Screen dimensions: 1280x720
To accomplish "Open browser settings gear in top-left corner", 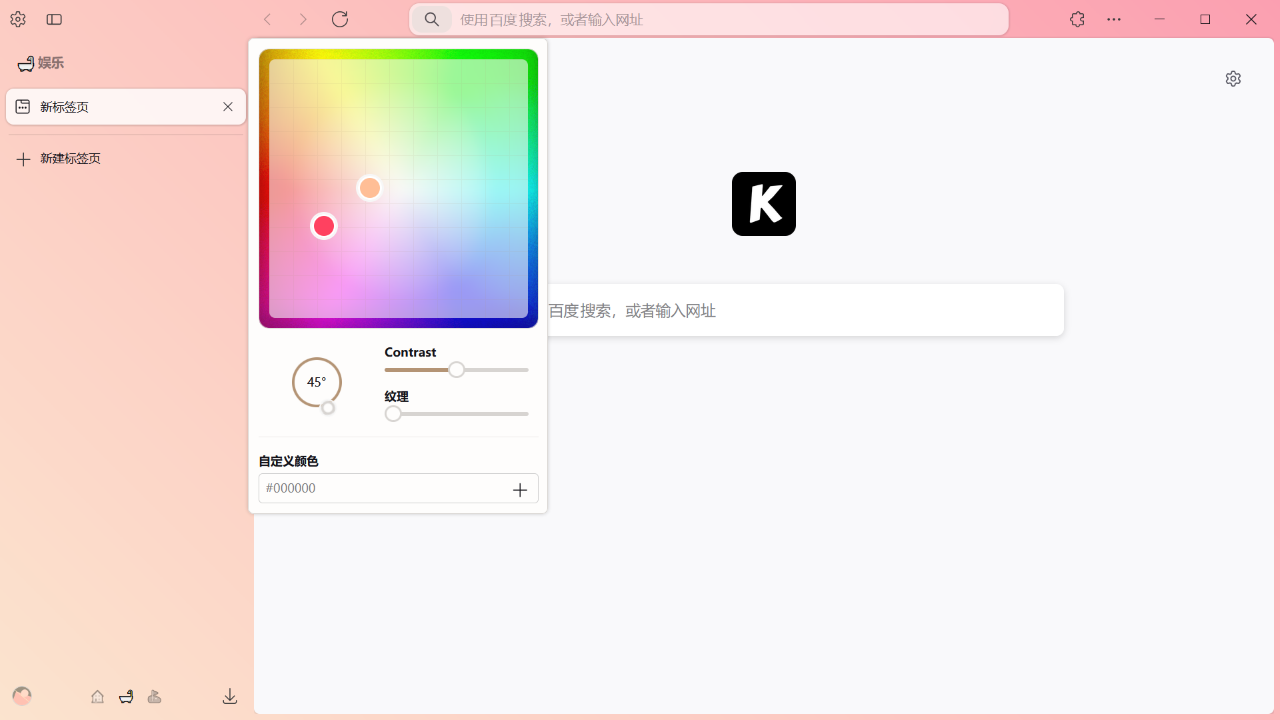I will (x=18, y=19).
